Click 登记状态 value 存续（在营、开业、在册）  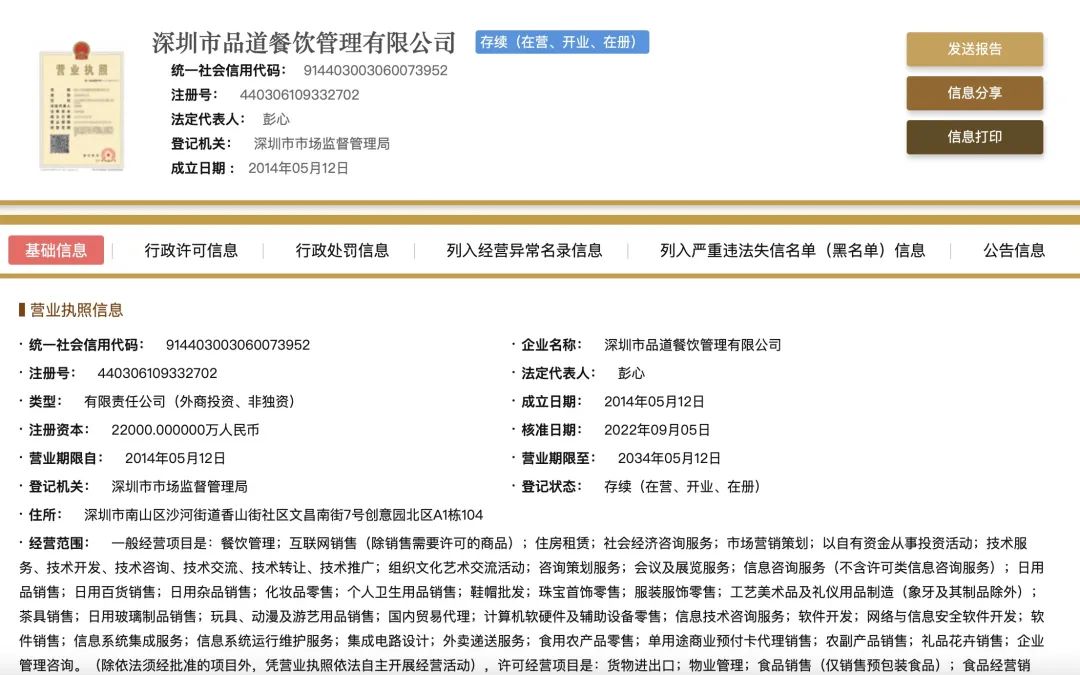coord(683,486)
